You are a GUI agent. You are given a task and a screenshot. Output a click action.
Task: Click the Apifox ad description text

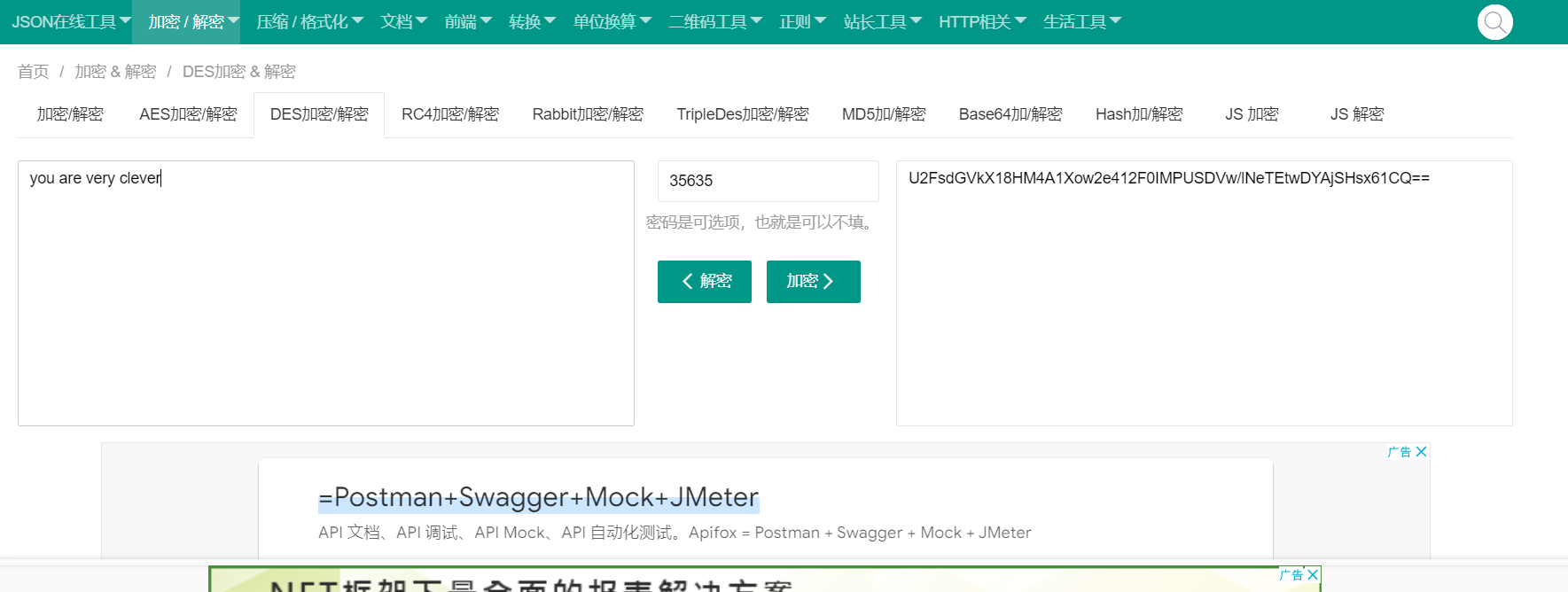tap(675, 533)
